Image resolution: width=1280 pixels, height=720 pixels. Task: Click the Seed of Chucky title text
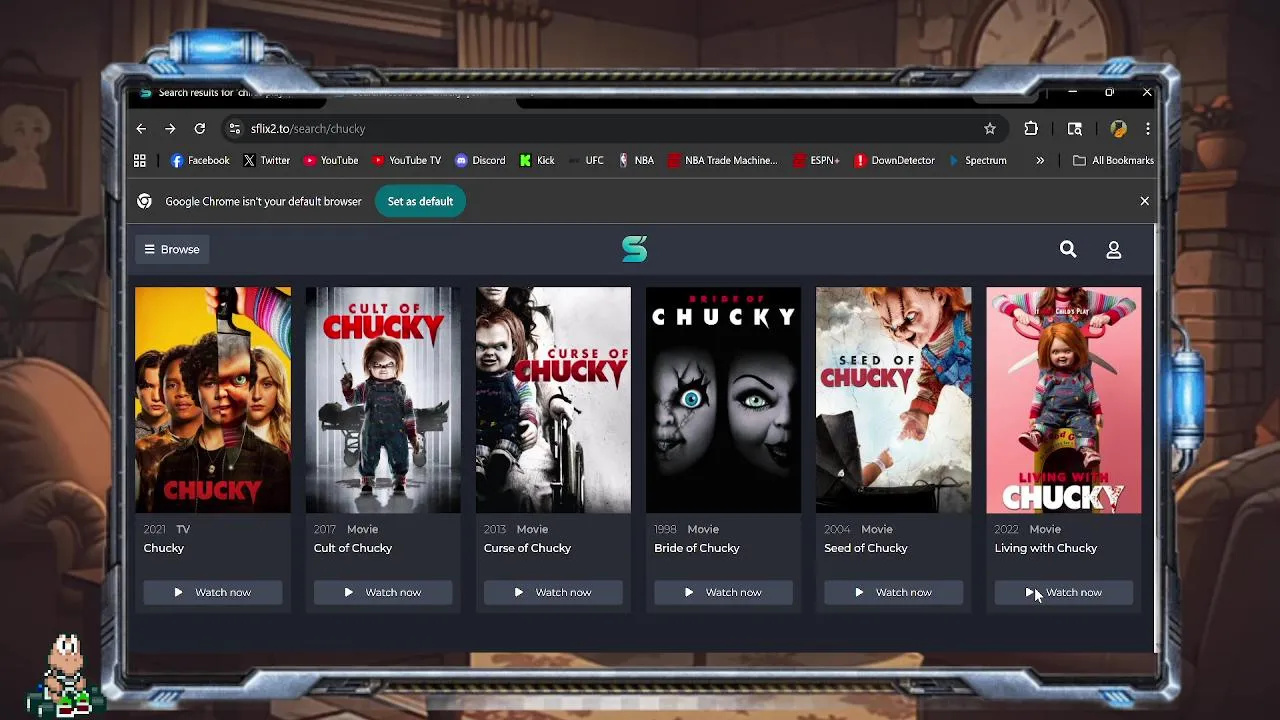point(866,548)
